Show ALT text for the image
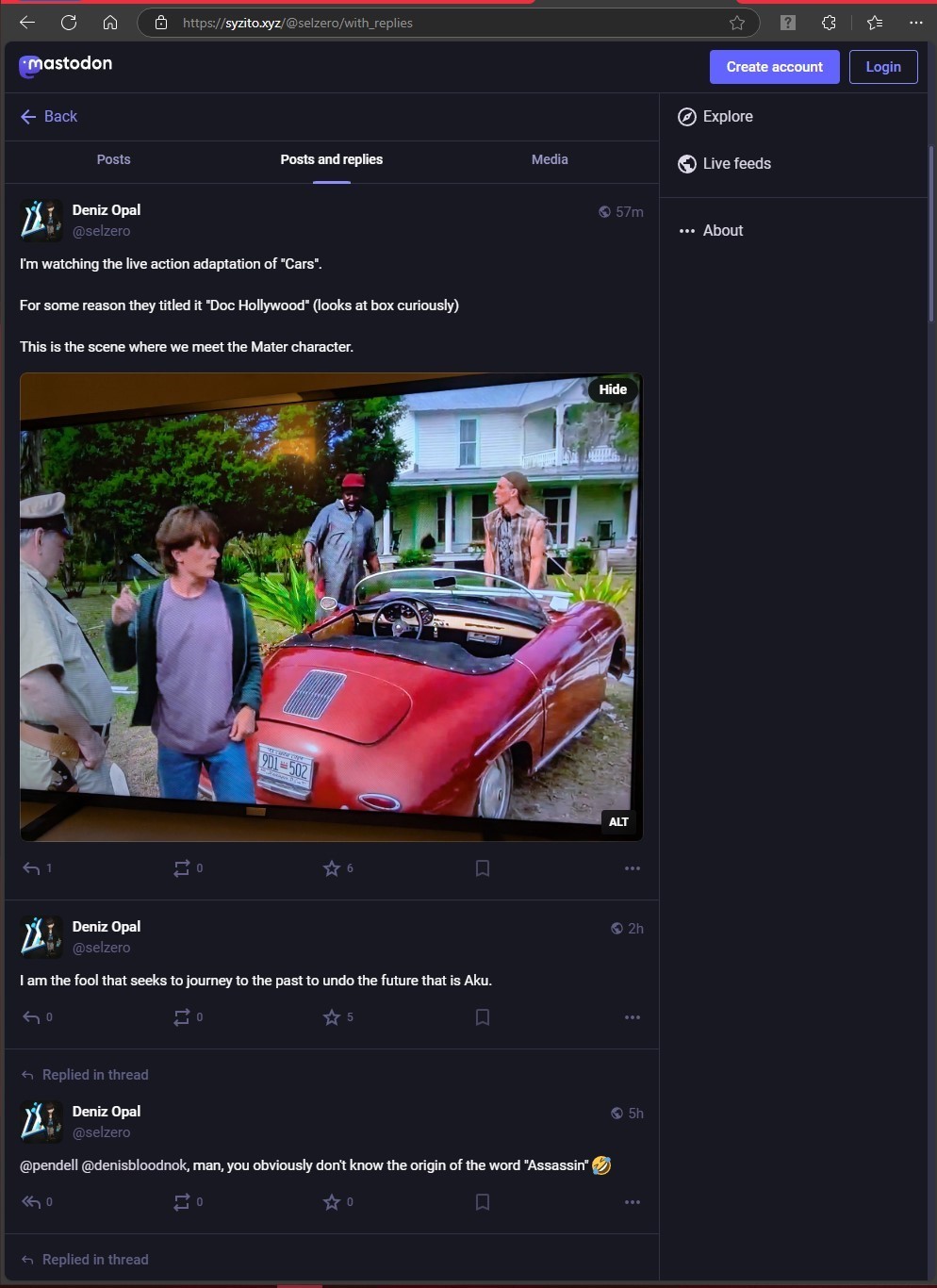The image size is (937, 1288). click(618, 822)
